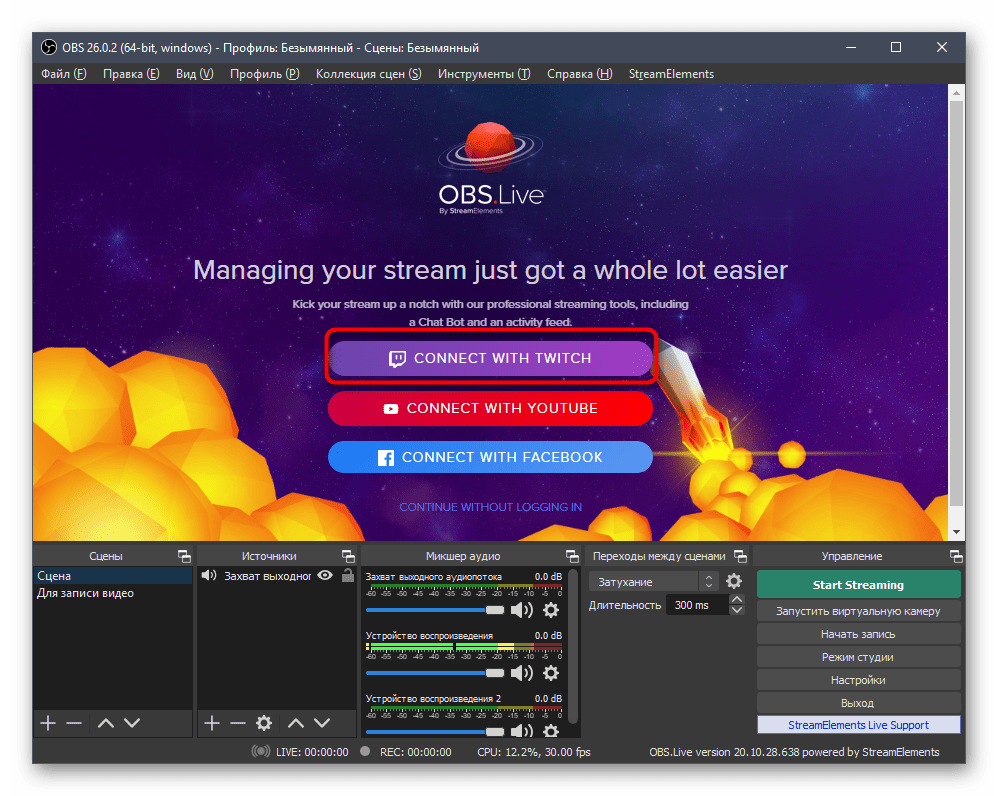
Task: Open the Инструменты menu
Action: pyautogui.click(x=483, y=74)
